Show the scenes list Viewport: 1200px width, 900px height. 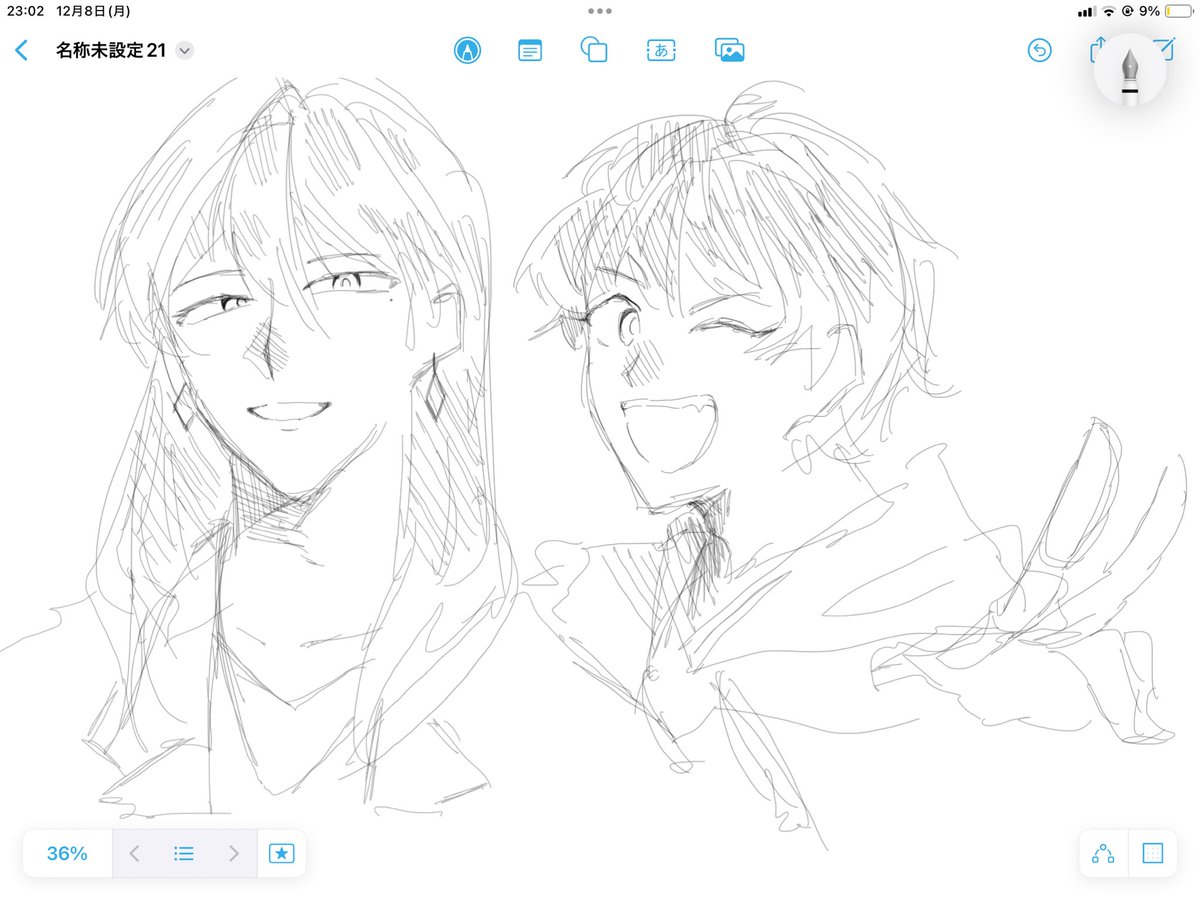click(184, 853)
